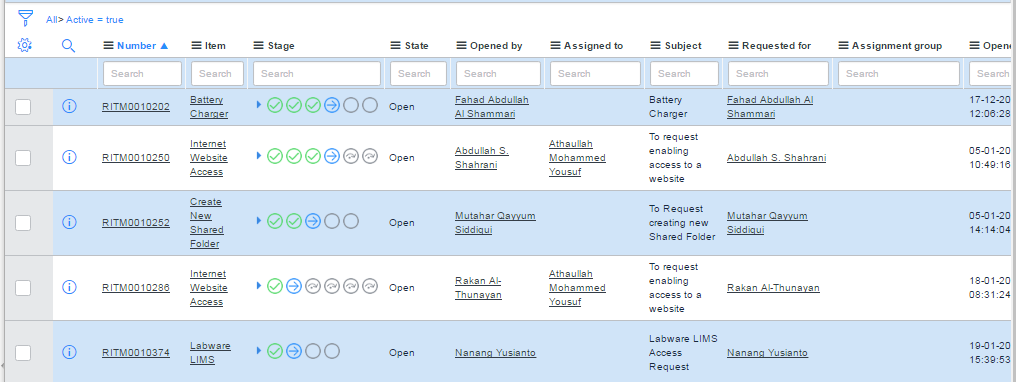This screenshot has height=382, width=1016.
Task: Preview record RITM0010252 info icon
Action: point(69,222)
